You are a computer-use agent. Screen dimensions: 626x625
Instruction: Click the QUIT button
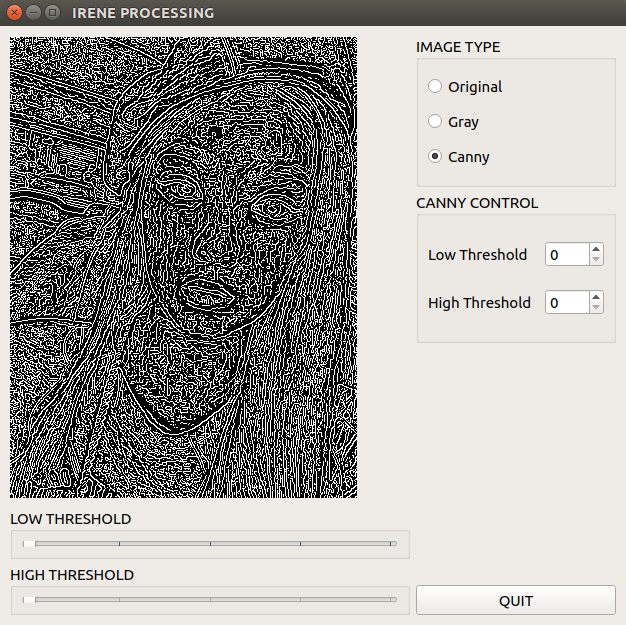(x=516, y=600)
